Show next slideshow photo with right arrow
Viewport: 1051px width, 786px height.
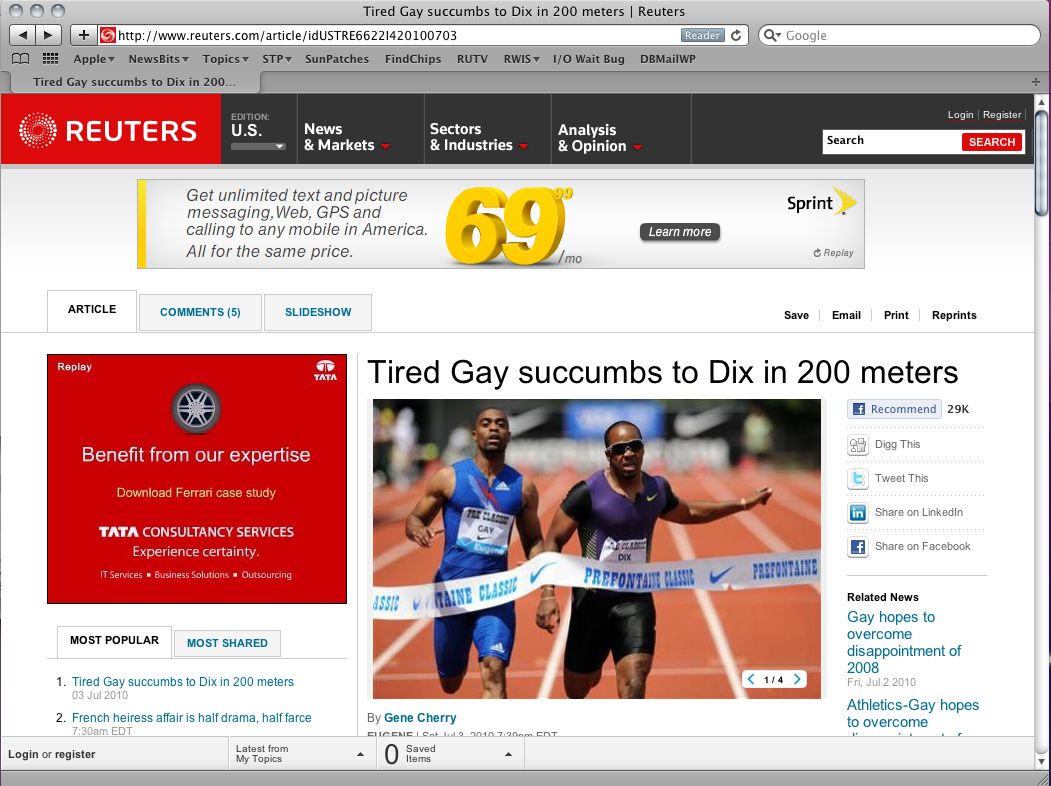[x=797, y=679]
